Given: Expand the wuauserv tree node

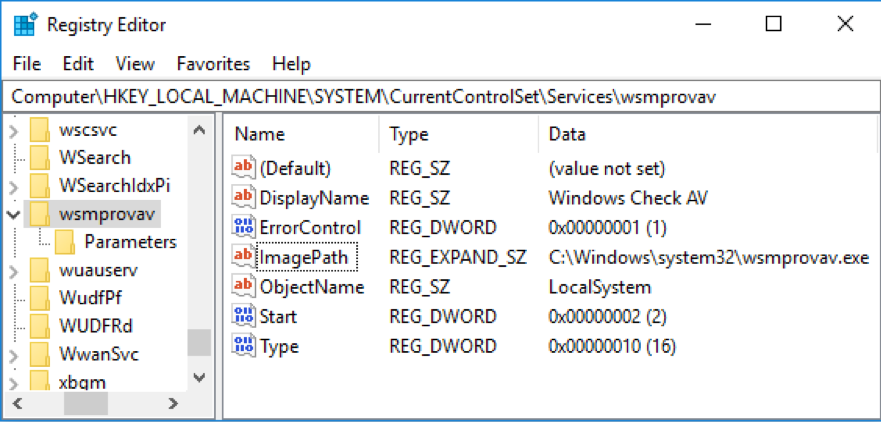Looking at the screenshot, I should point(14,271).
